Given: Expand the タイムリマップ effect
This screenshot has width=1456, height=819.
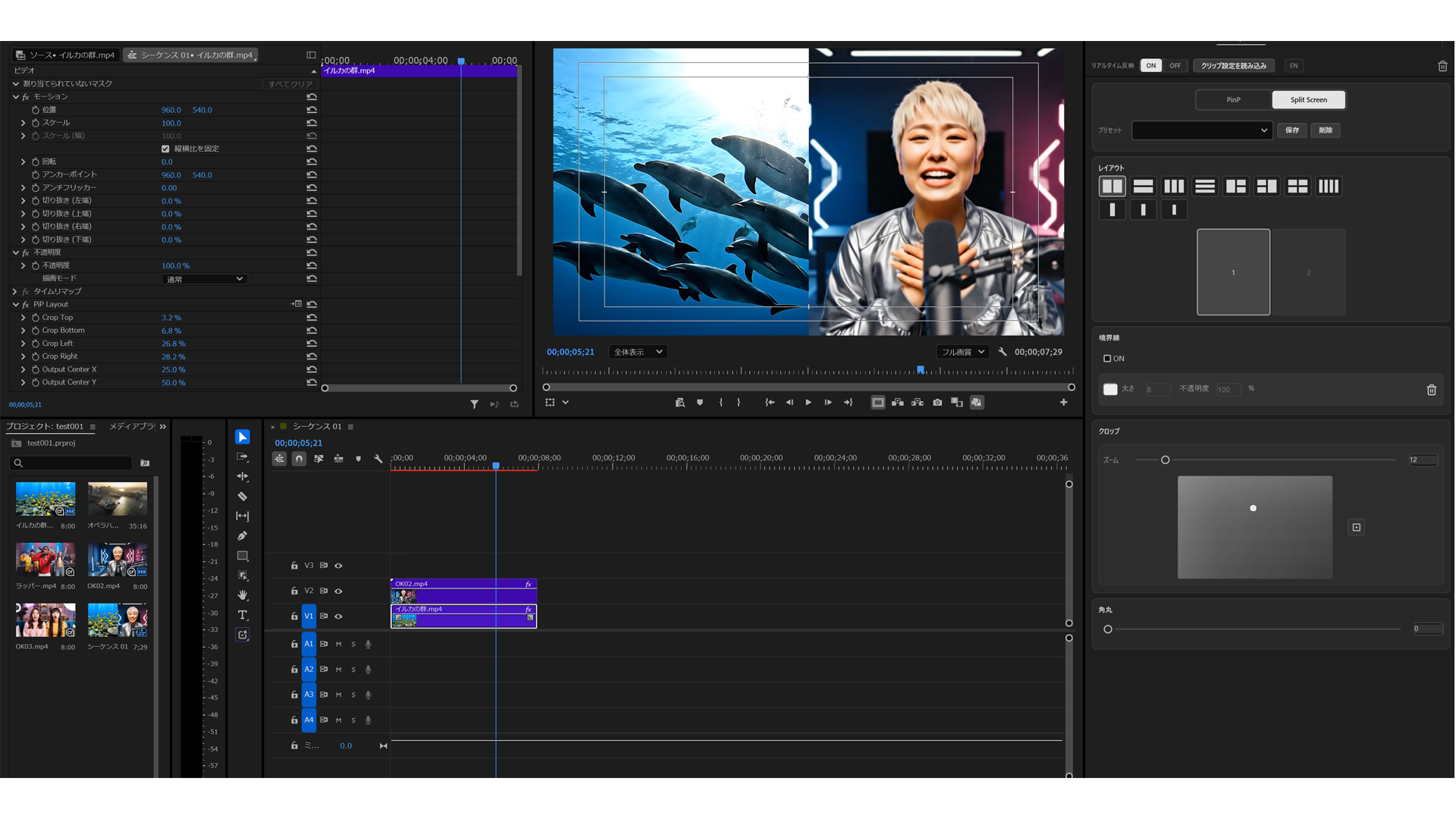Looking at the screenshot, I should pos(15,291).
